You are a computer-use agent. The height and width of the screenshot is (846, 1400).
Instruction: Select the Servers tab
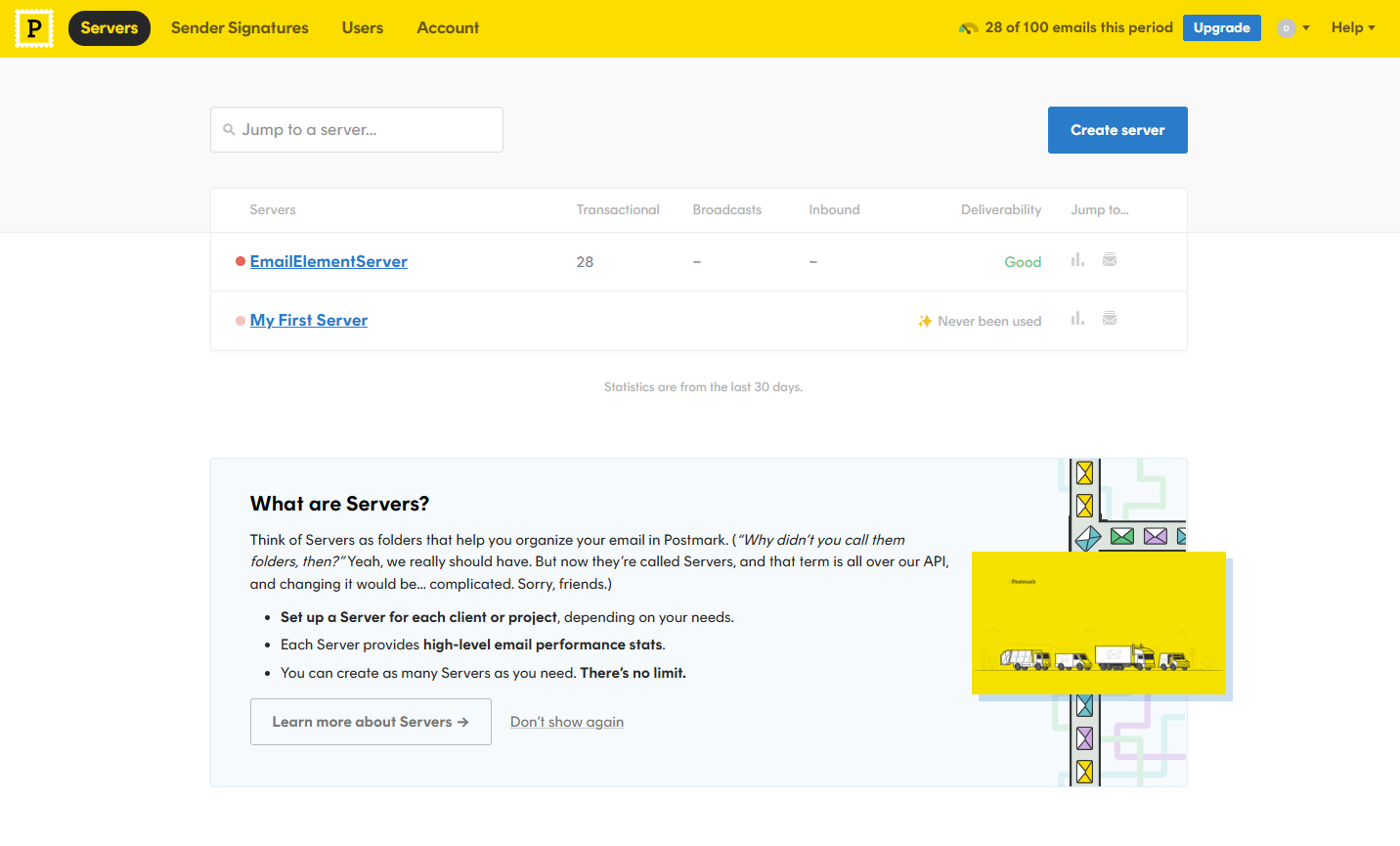pos(109,28)
